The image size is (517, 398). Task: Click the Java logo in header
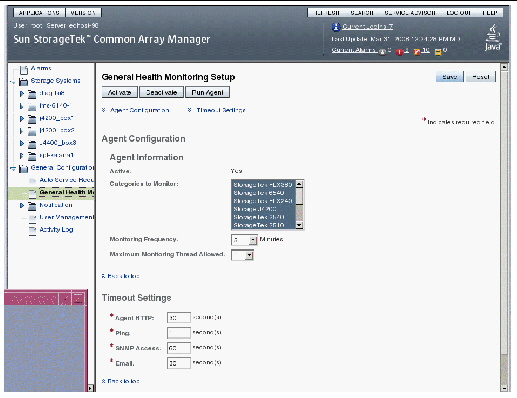(x=493, y=37)
